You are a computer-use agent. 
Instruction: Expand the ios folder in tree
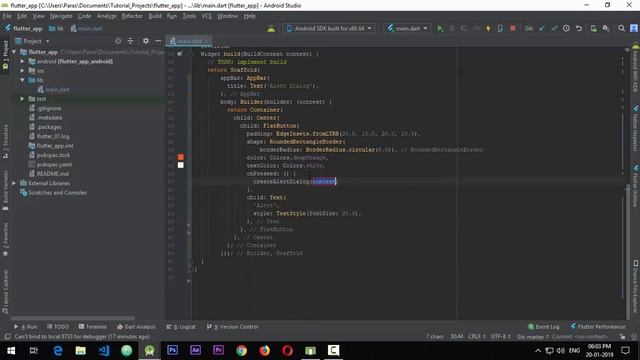(22, 71)
